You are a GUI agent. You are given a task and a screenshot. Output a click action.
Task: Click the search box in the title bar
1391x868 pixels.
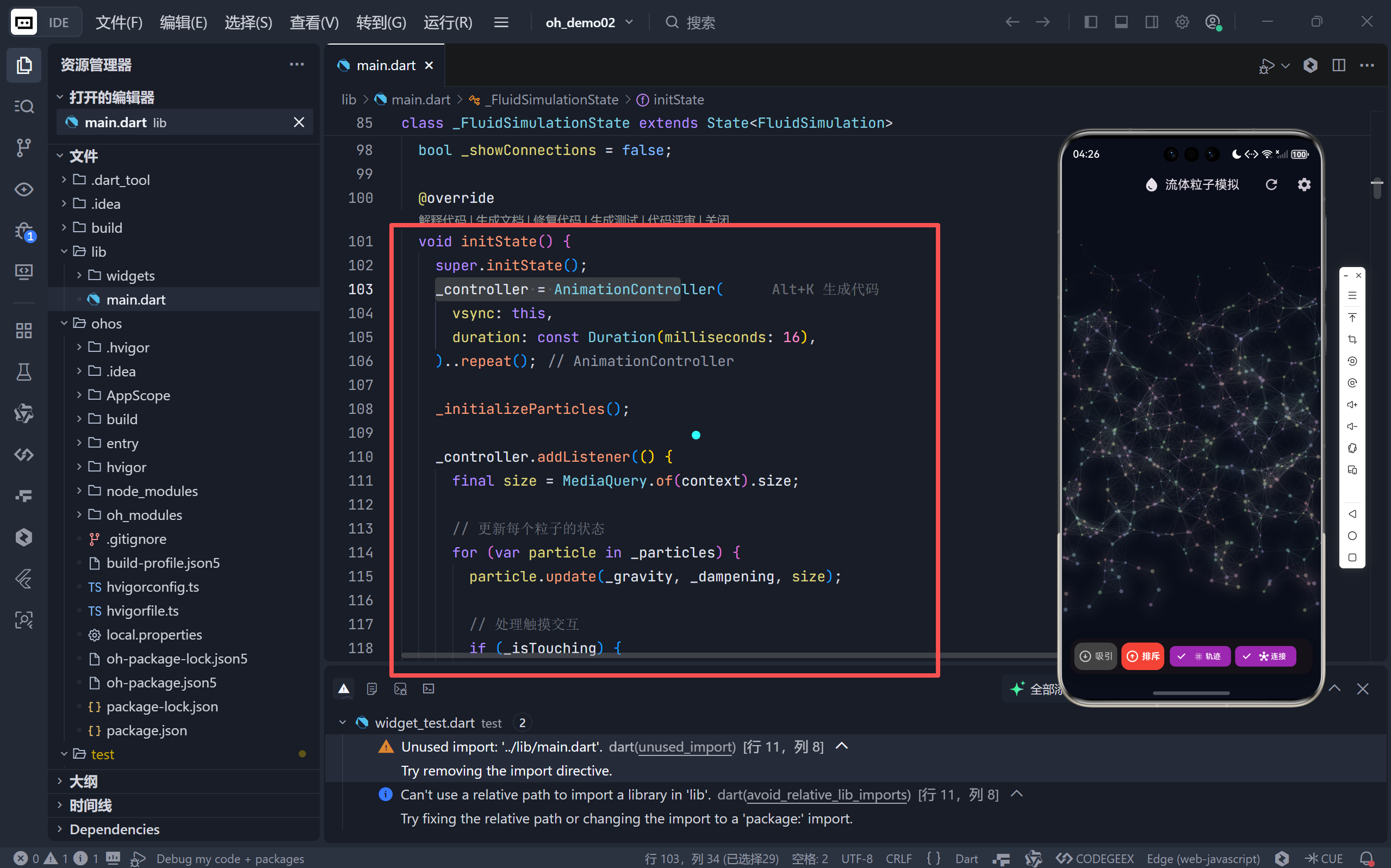(x=700, y=22)
